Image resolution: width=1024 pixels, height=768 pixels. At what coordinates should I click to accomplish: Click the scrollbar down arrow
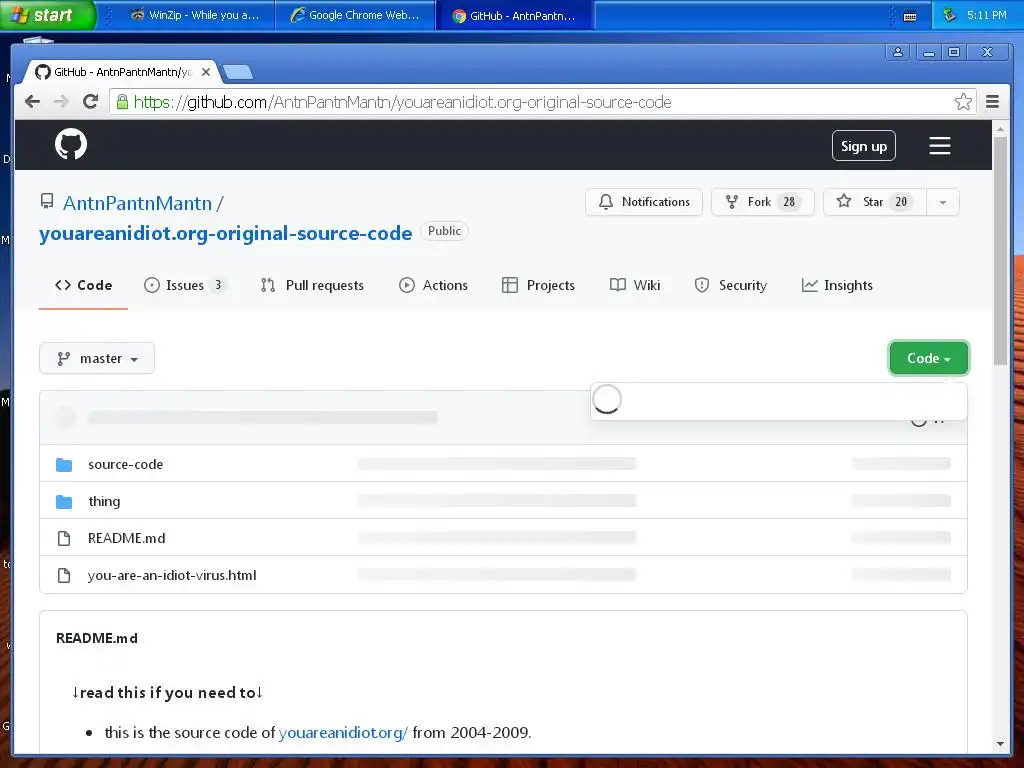click(x=1000, y=744)
